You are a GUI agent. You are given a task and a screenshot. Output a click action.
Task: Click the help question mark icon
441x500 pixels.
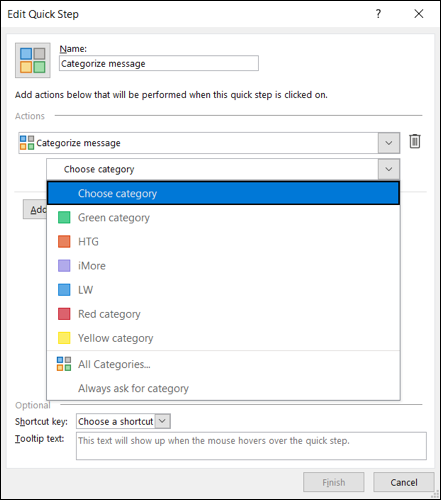click(378, 14)
